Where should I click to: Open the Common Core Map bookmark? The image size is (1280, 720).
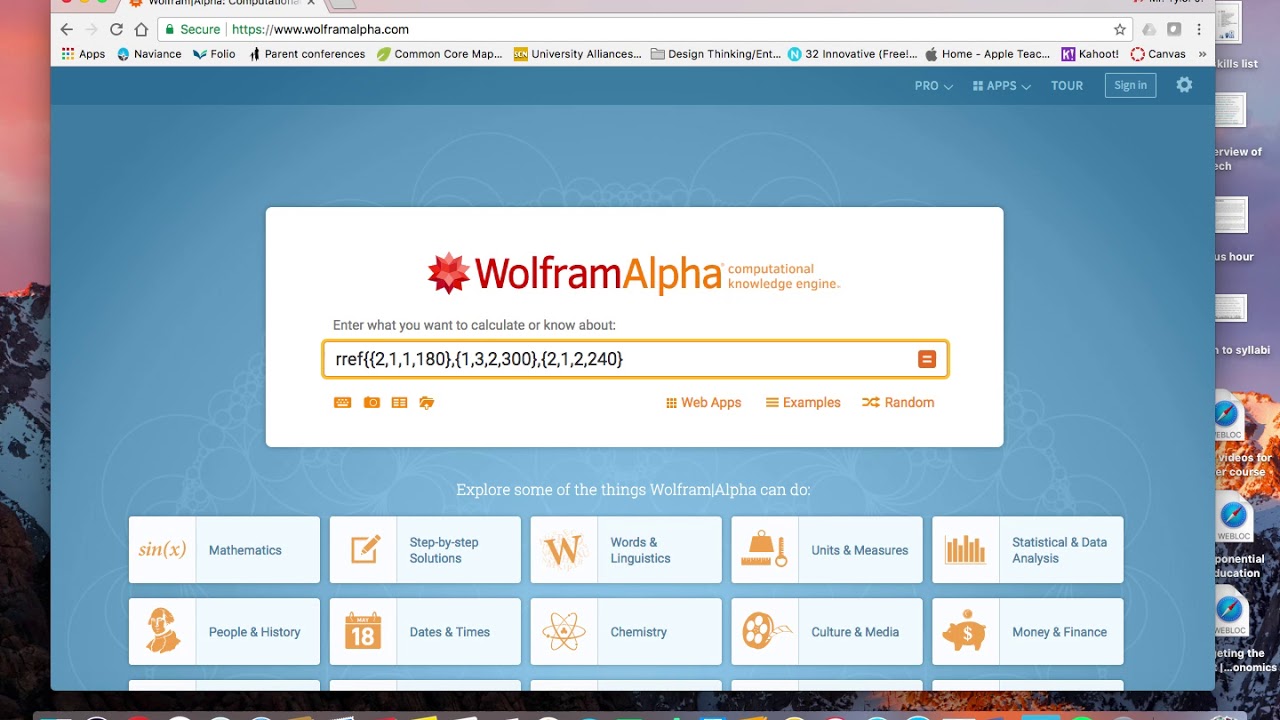[x=439, y=54]
